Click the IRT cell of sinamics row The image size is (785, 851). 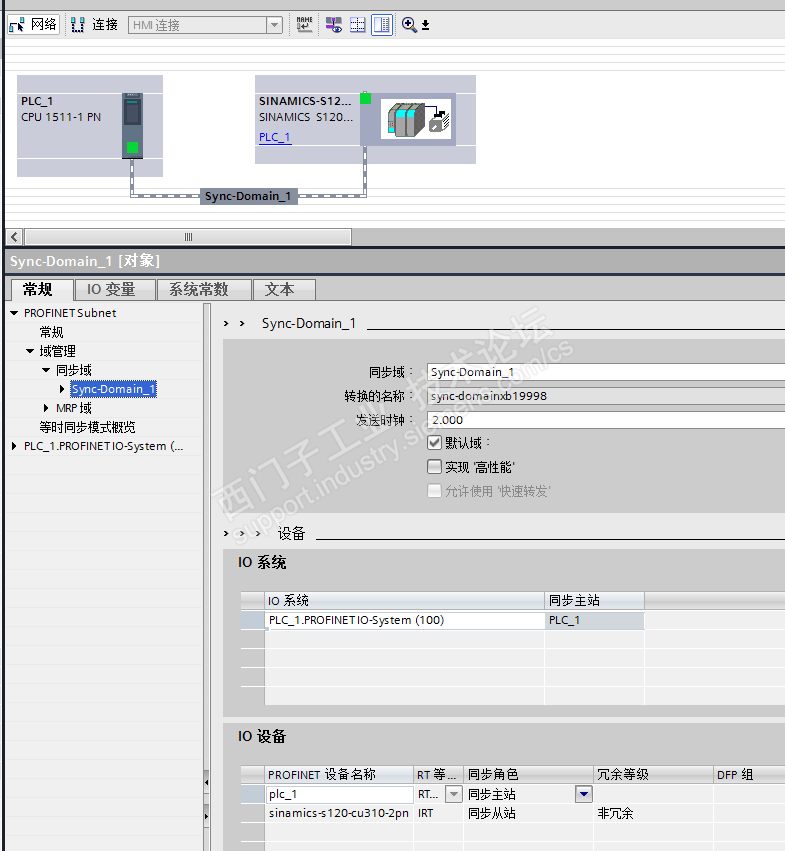[439, 814]
